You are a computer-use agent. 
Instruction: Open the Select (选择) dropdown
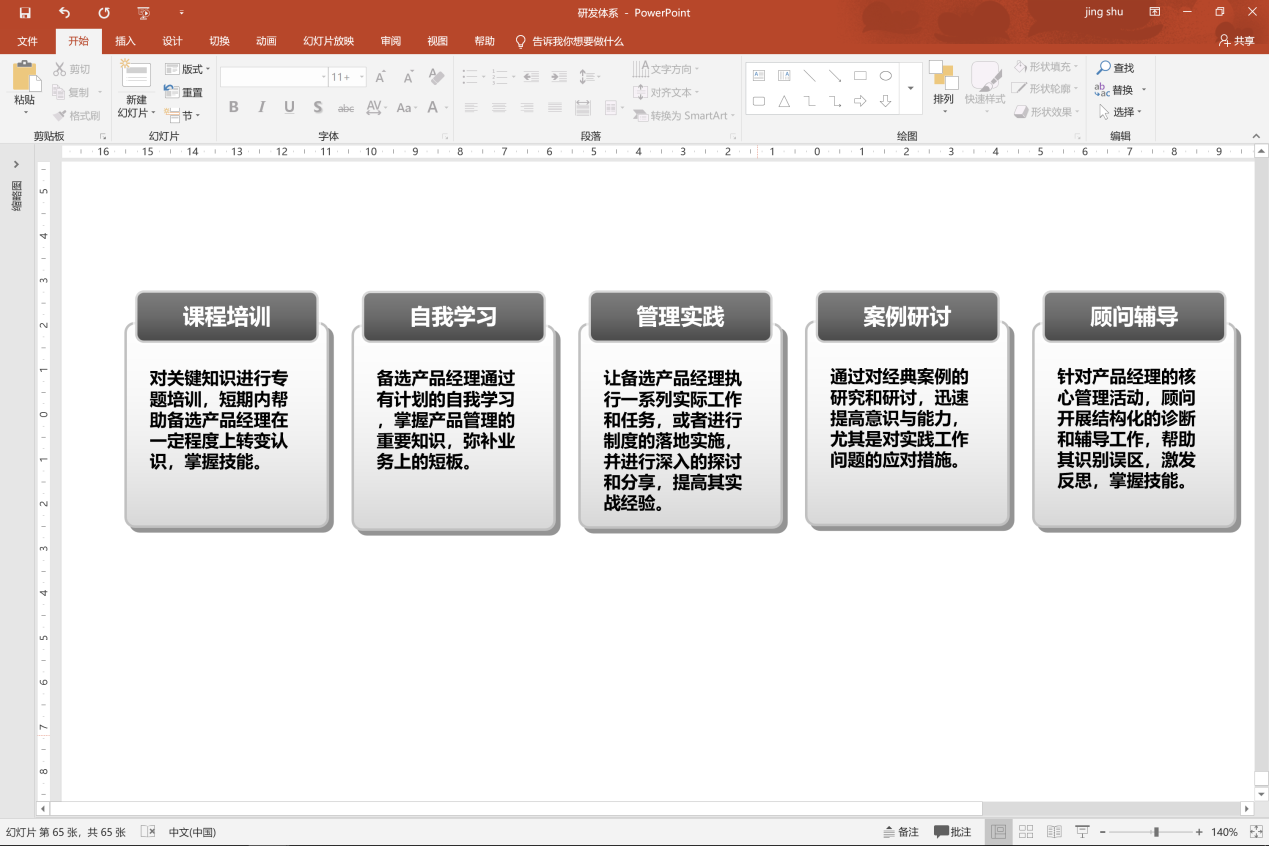point(1120,112)
